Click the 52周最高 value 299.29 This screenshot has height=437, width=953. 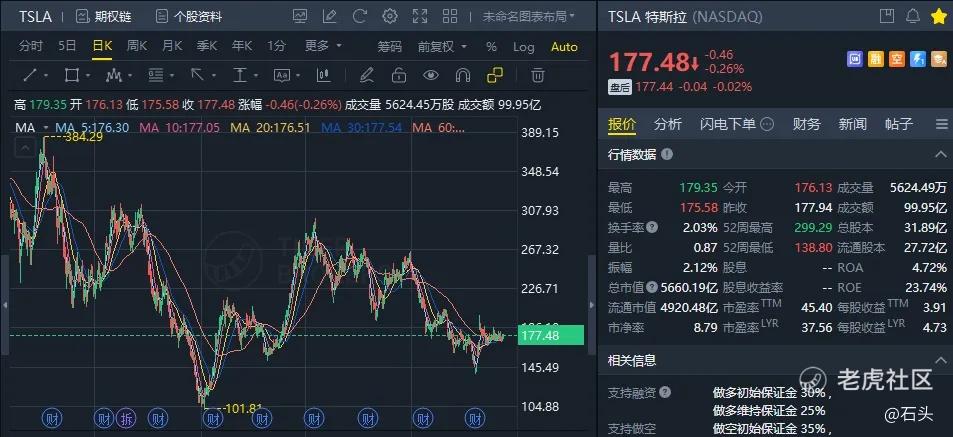(x=814, y=227)
